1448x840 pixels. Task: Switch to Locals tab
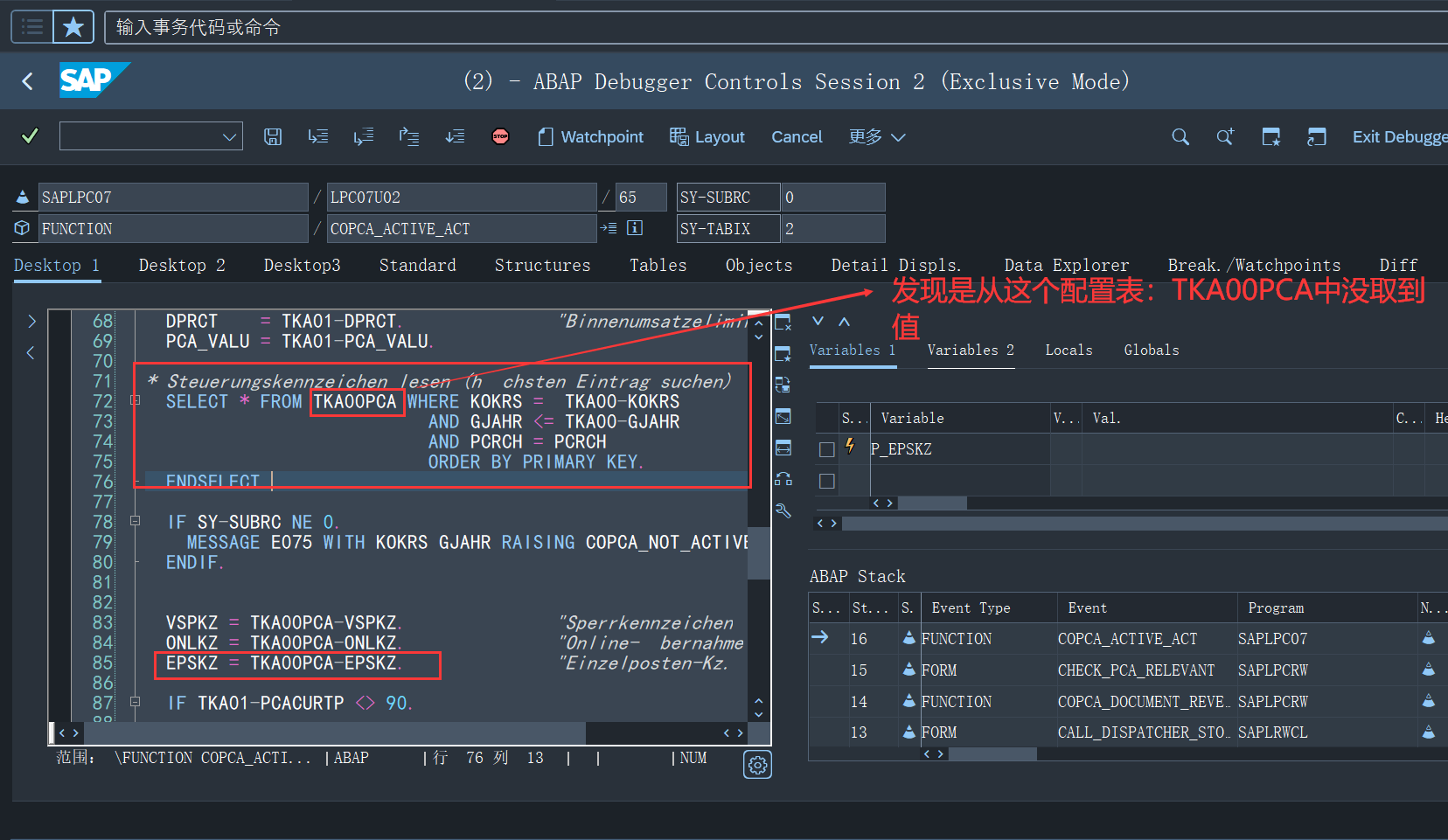tap(1069, 350)
